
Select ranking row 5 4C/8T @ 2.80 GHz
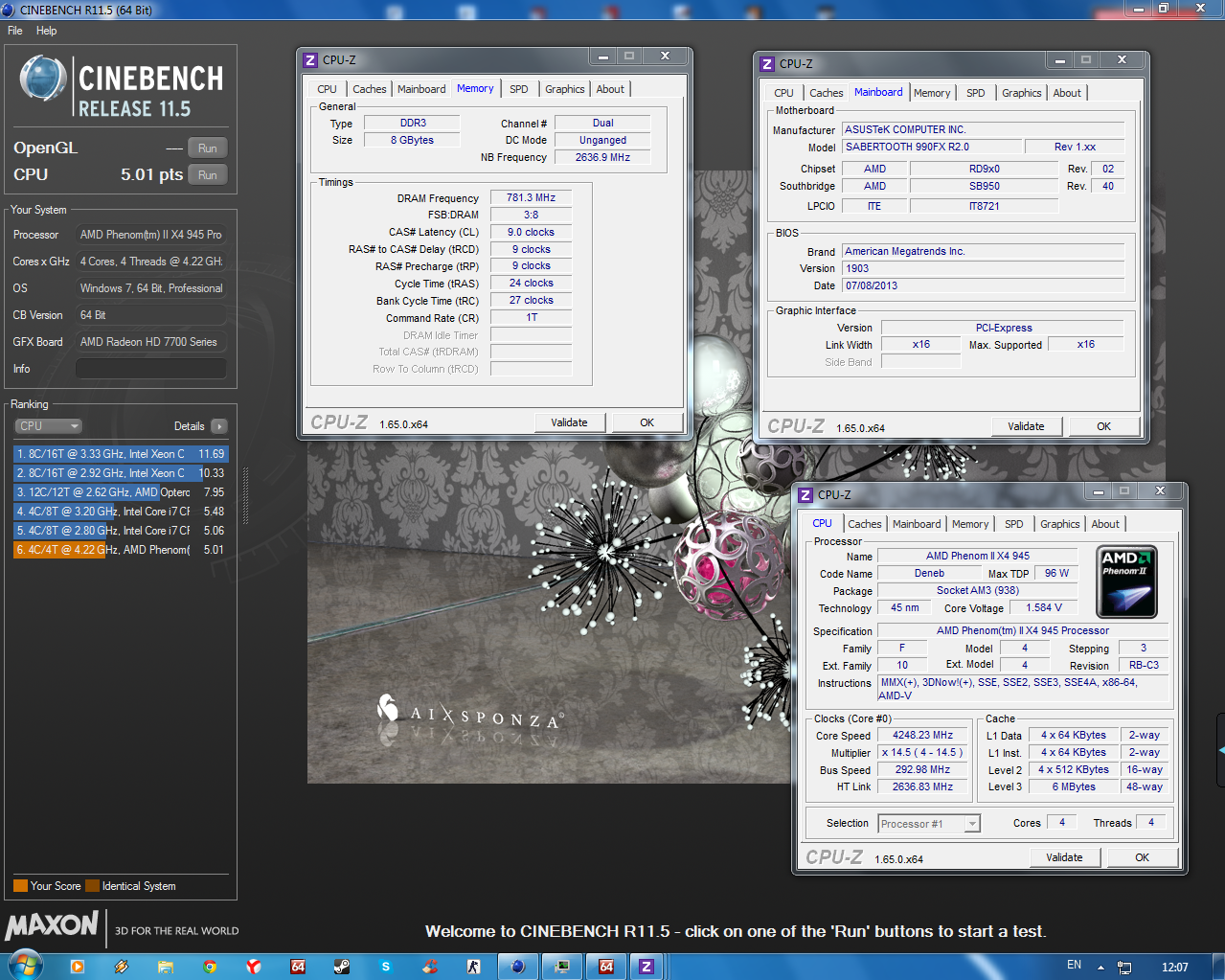[x=121, y=531]
